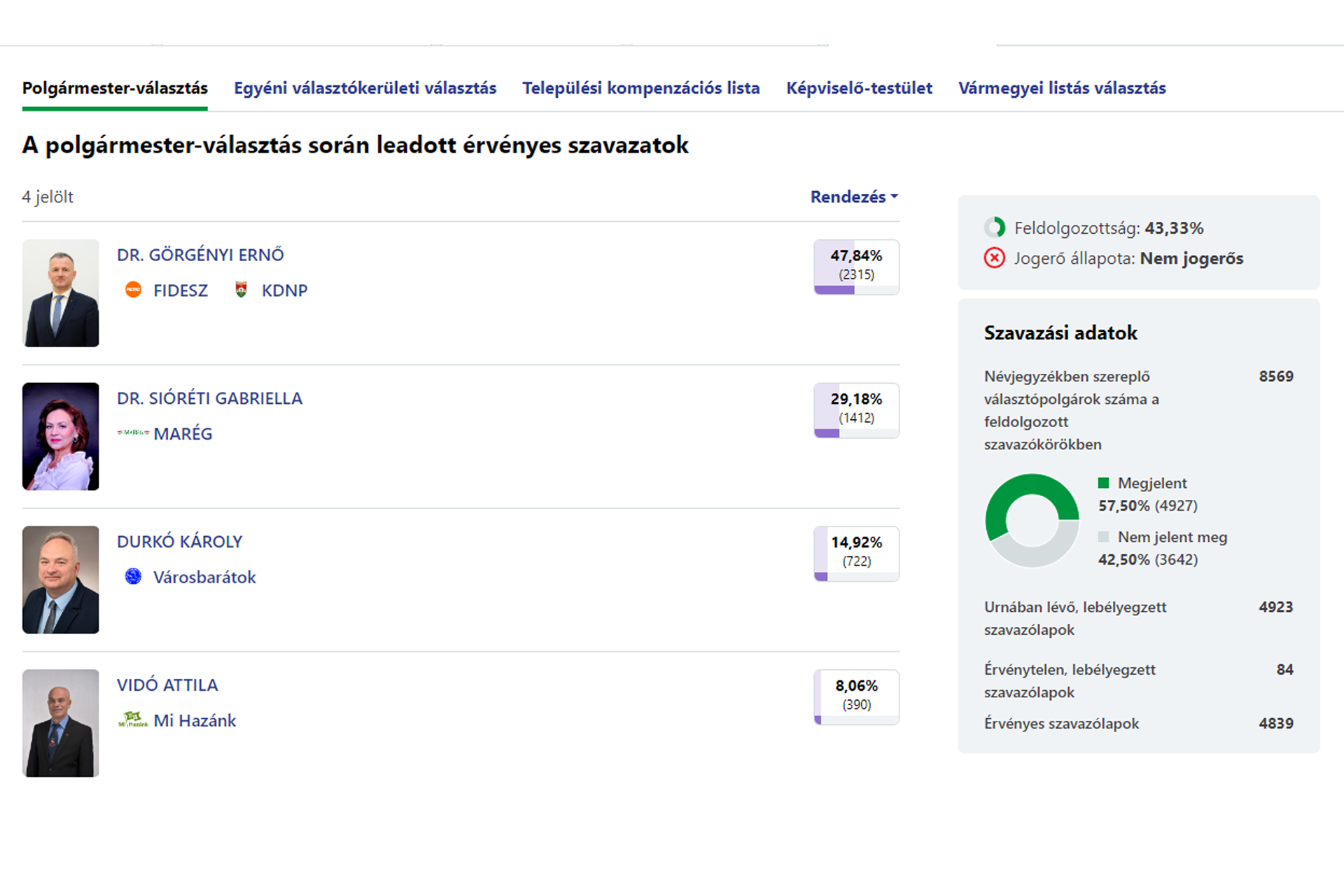Click the green Megjelent legend square
Image resolution: width=1344 pixels, height=896 pixels.
pyautogui.click(x=1104, y=483)
